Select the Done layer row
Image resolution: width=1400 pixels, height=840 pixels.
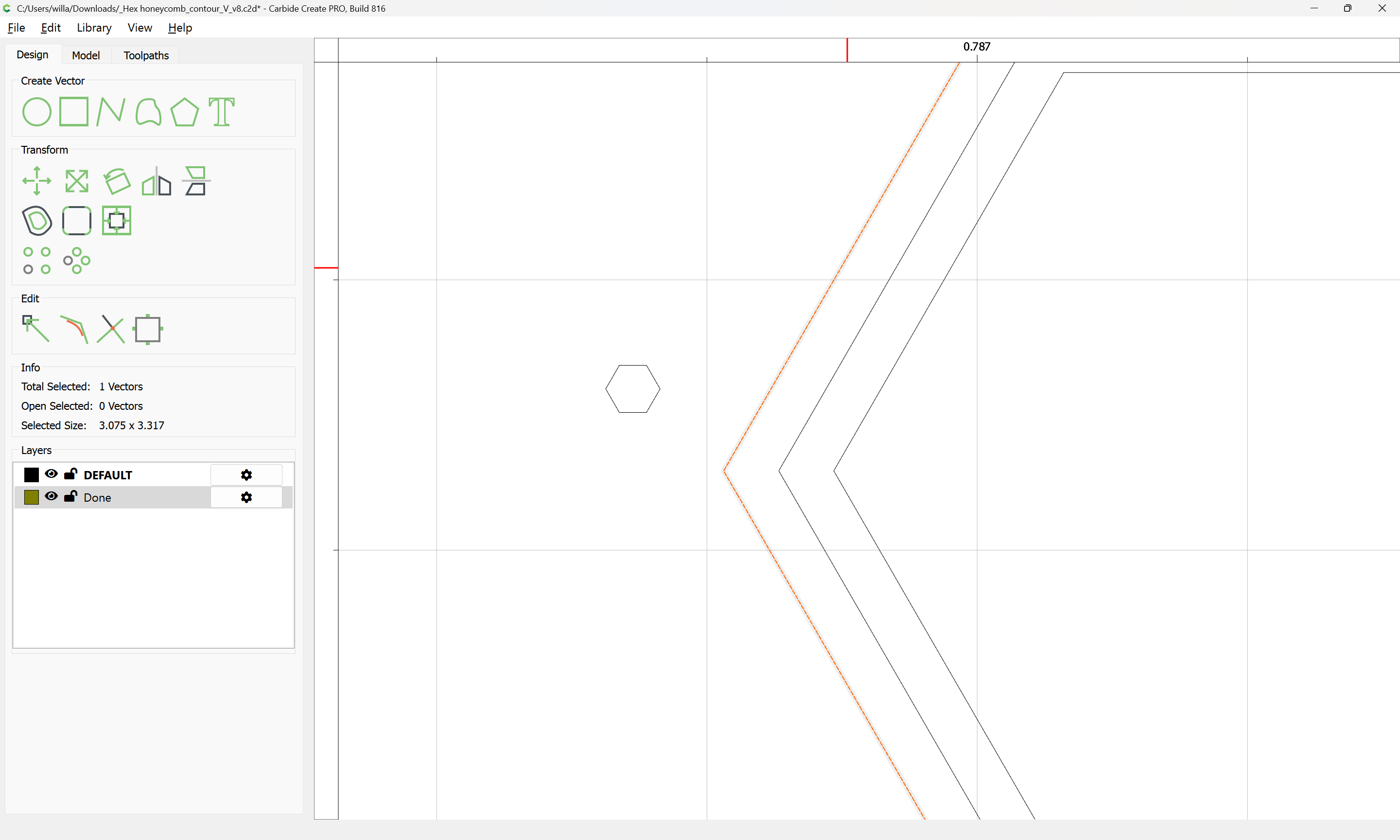pyautogui.click(x=153, y=498)
